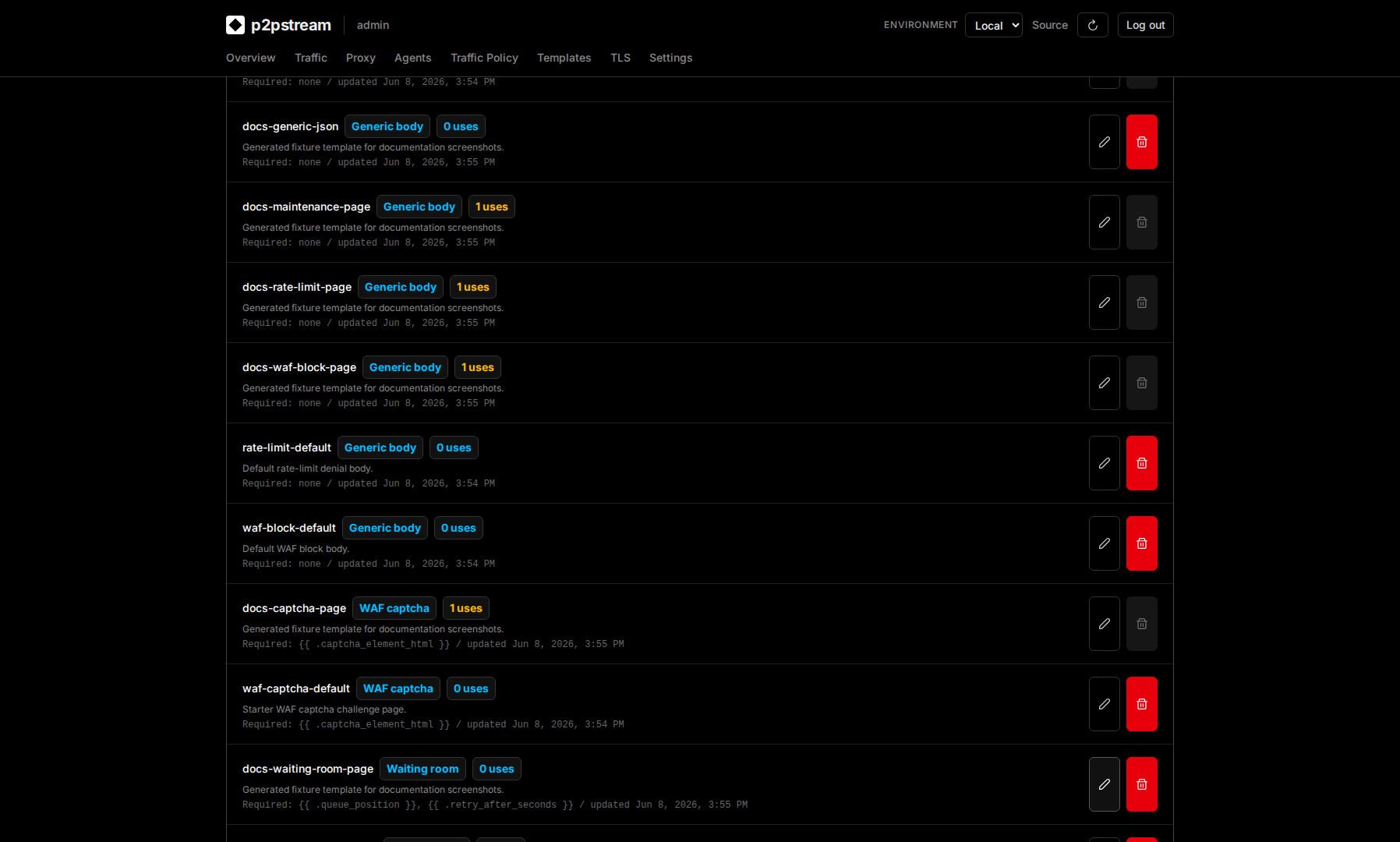The image size is (1400, 842).
Task: Edit the waf-block-default template
Action: 1105,543
